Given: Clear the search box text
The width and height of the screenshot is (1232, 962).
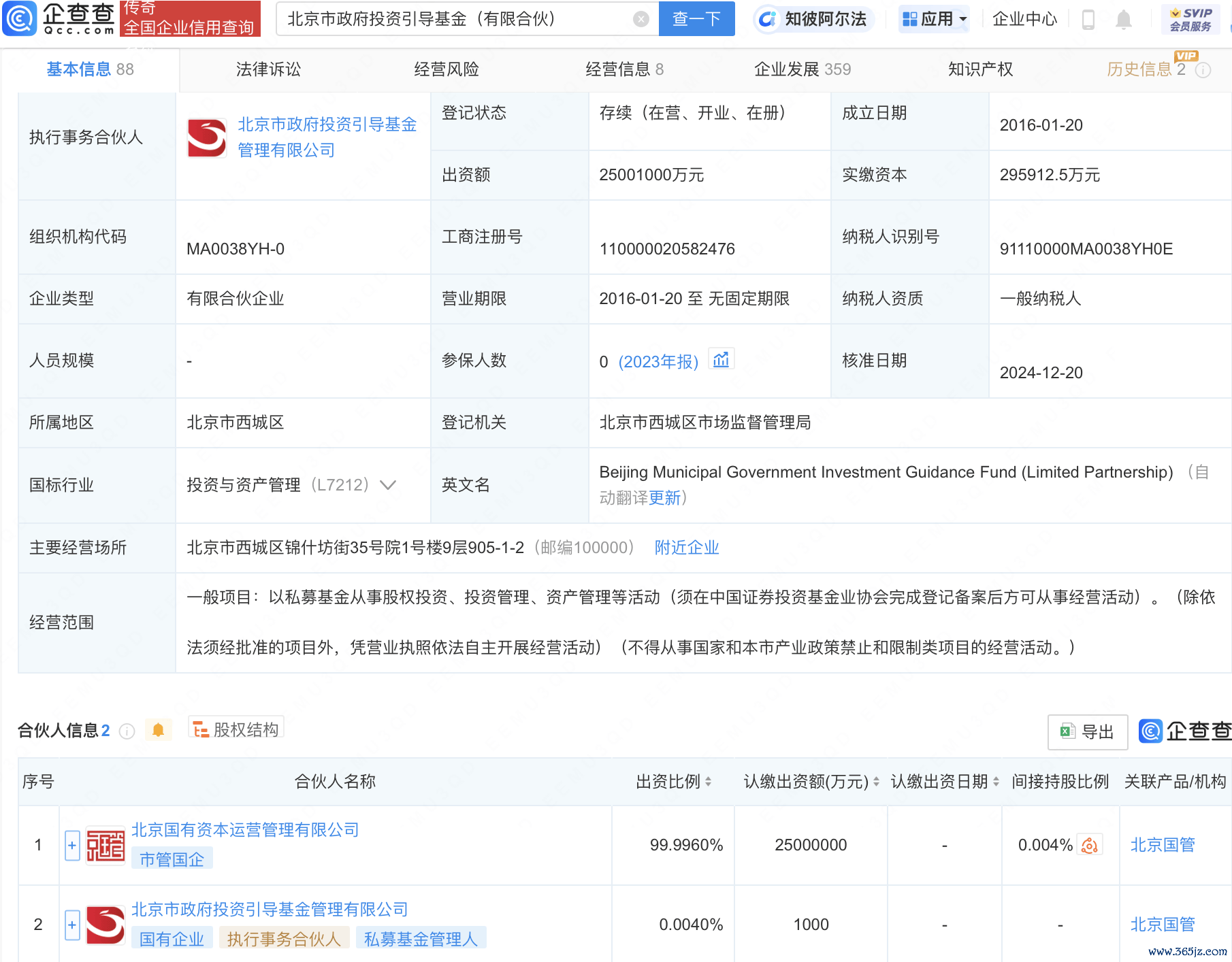Looking at the screenshot, I should tap(641, 19).
